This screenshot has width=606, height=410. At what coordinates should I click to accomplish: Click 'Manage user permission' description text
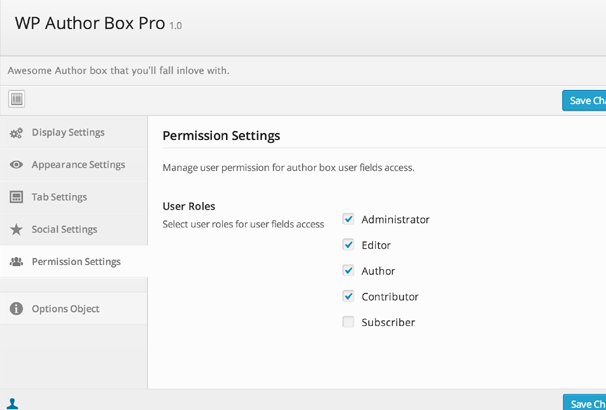pos(288,168)
